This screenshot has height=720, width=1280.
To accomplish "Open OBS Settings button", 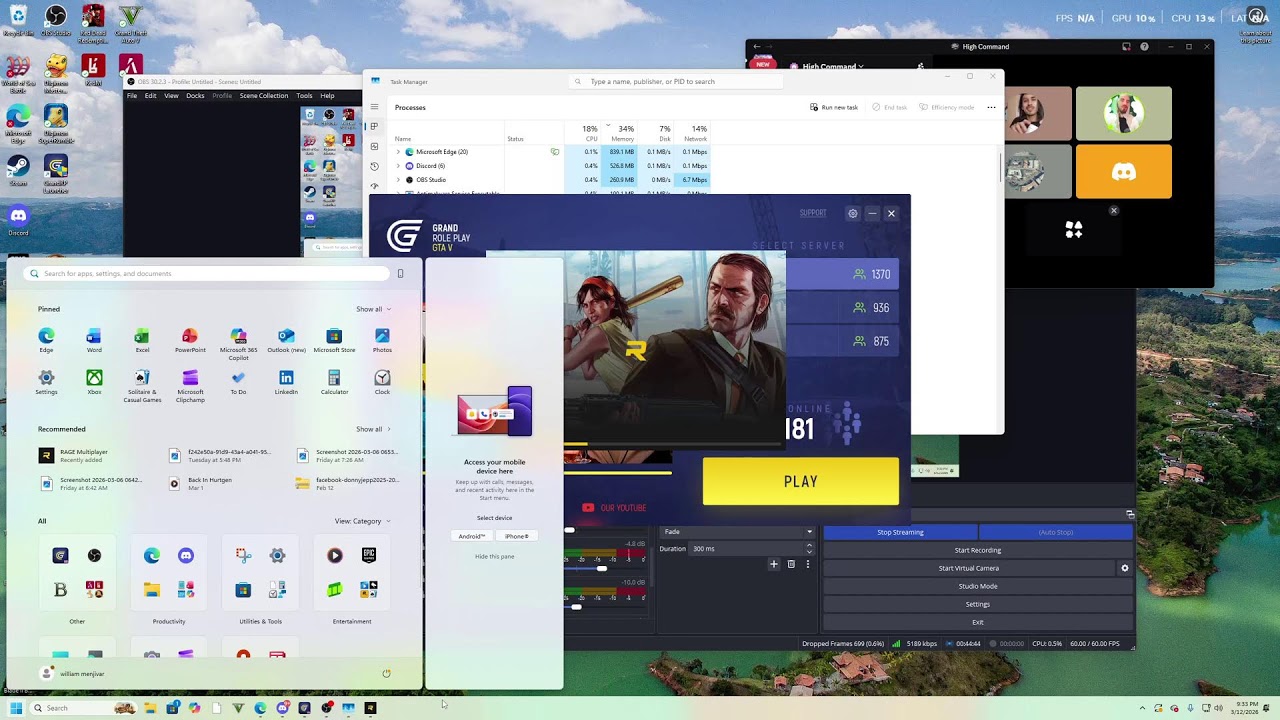I will point(978,604).
